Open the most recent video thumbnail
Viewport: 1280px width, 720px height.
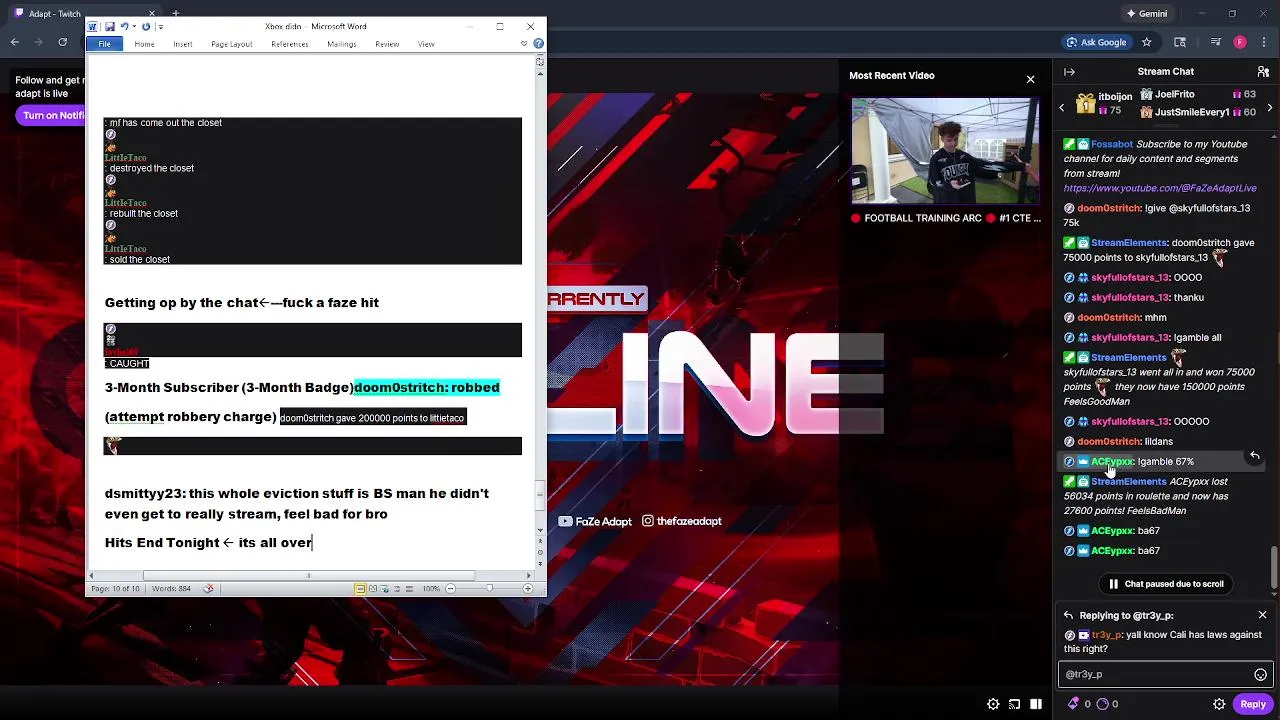[x=944, y=151]
